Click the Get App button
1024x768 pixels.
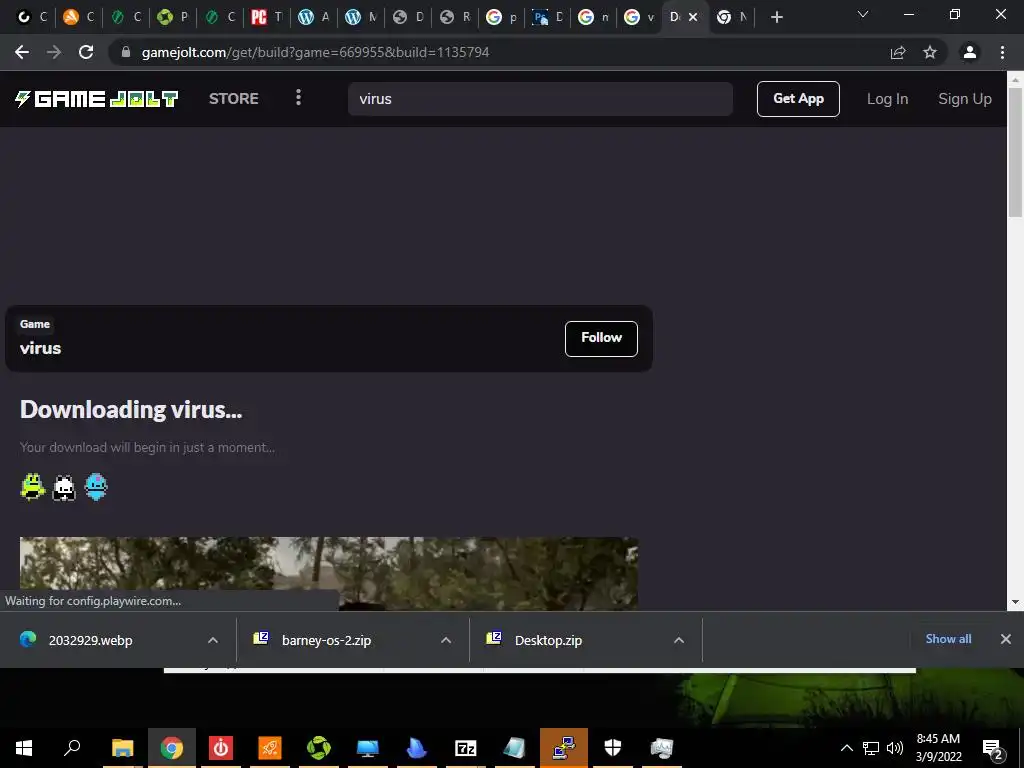798,99
